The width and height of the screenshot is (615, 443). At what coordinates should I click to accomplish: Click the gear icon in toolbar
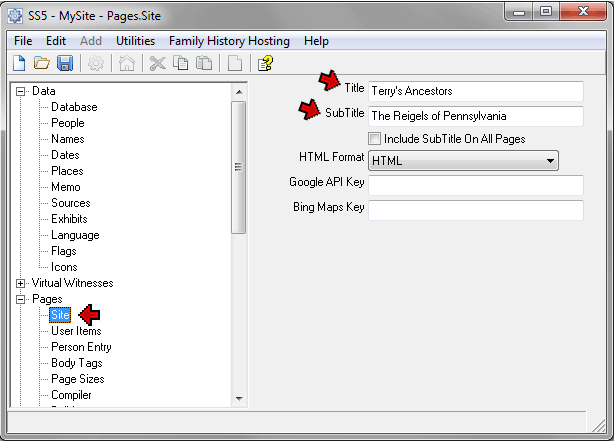click(97, 63)
